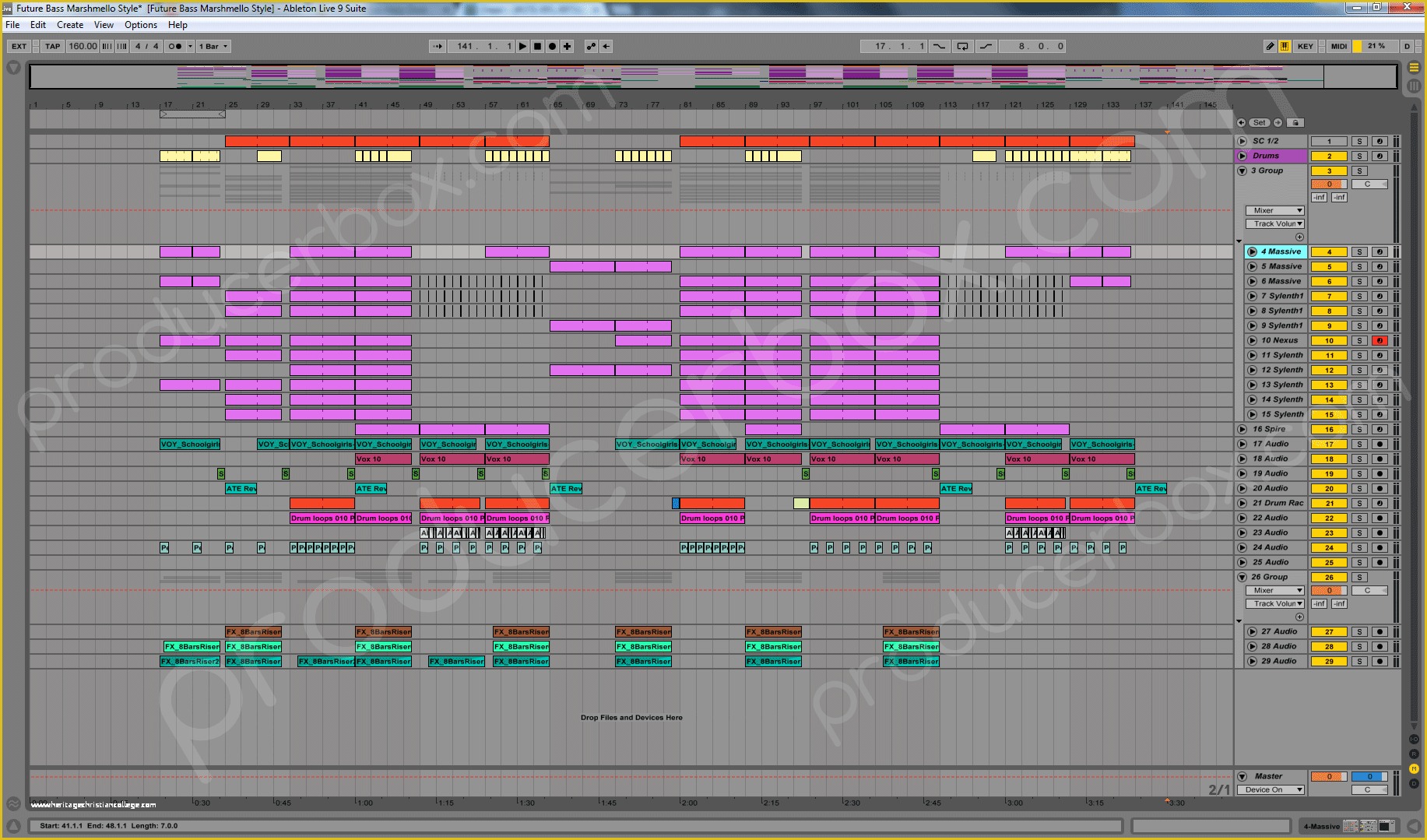Screen dimensions: 1427x840
Task: Jump to Next Locator arrow
Action: [x=1278, y=122]
